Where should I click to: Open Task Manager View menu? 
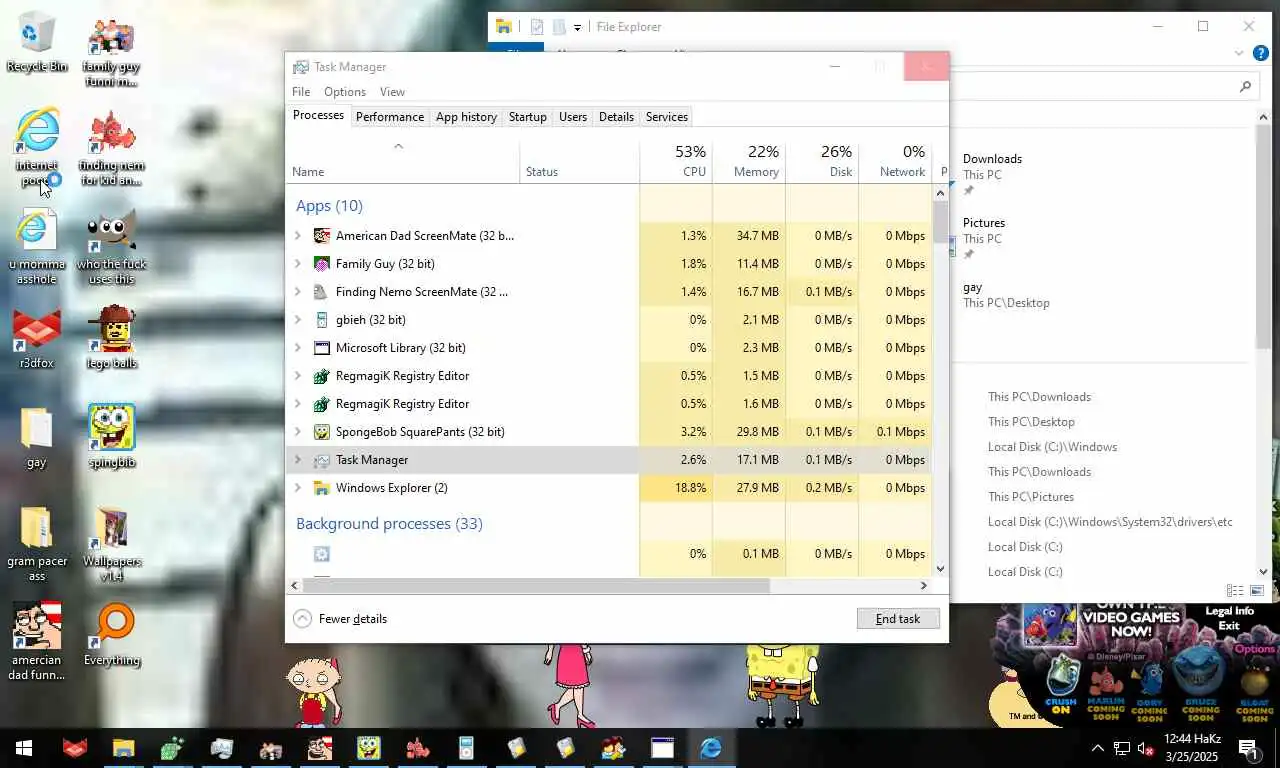coord(392,92)
